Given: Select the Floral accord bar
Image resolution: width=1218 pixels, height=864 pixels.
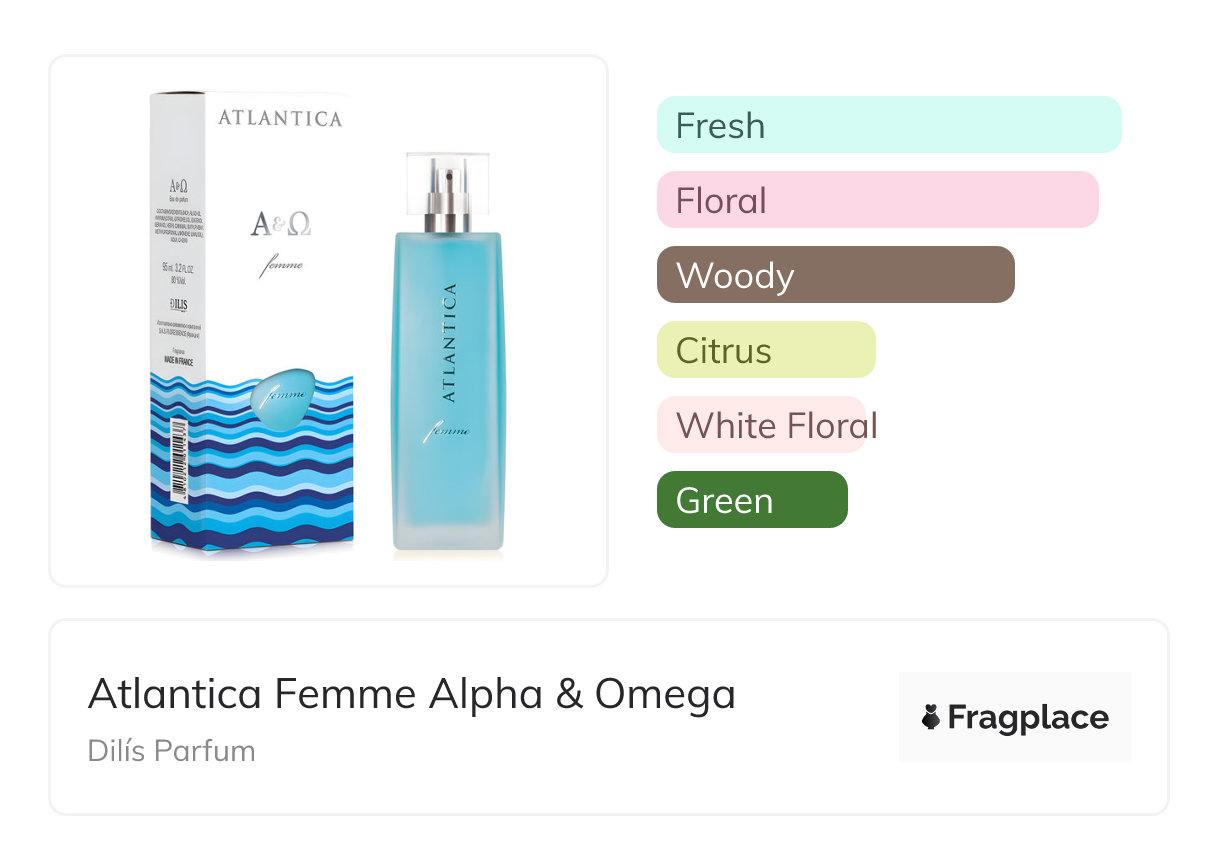Looking at the screenshot, I should pos(877,200).
